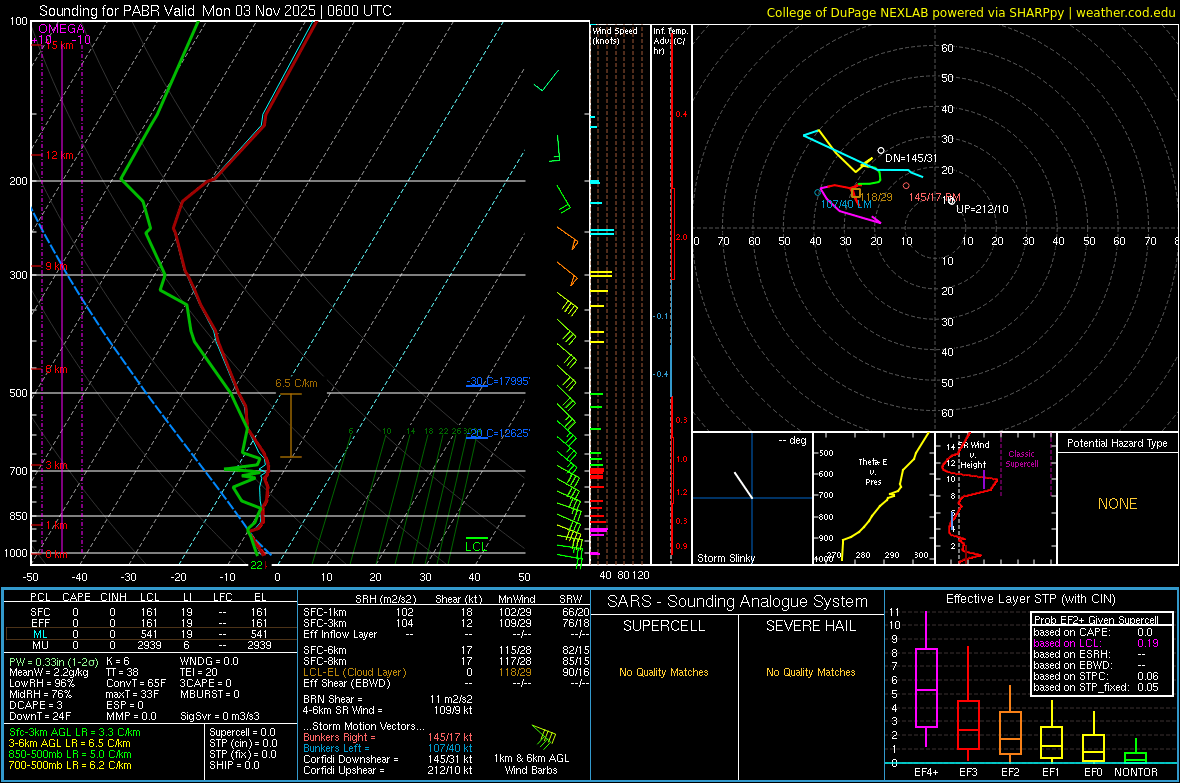
Task: Click the Classic Supercell label
Action: (1021, 459)
